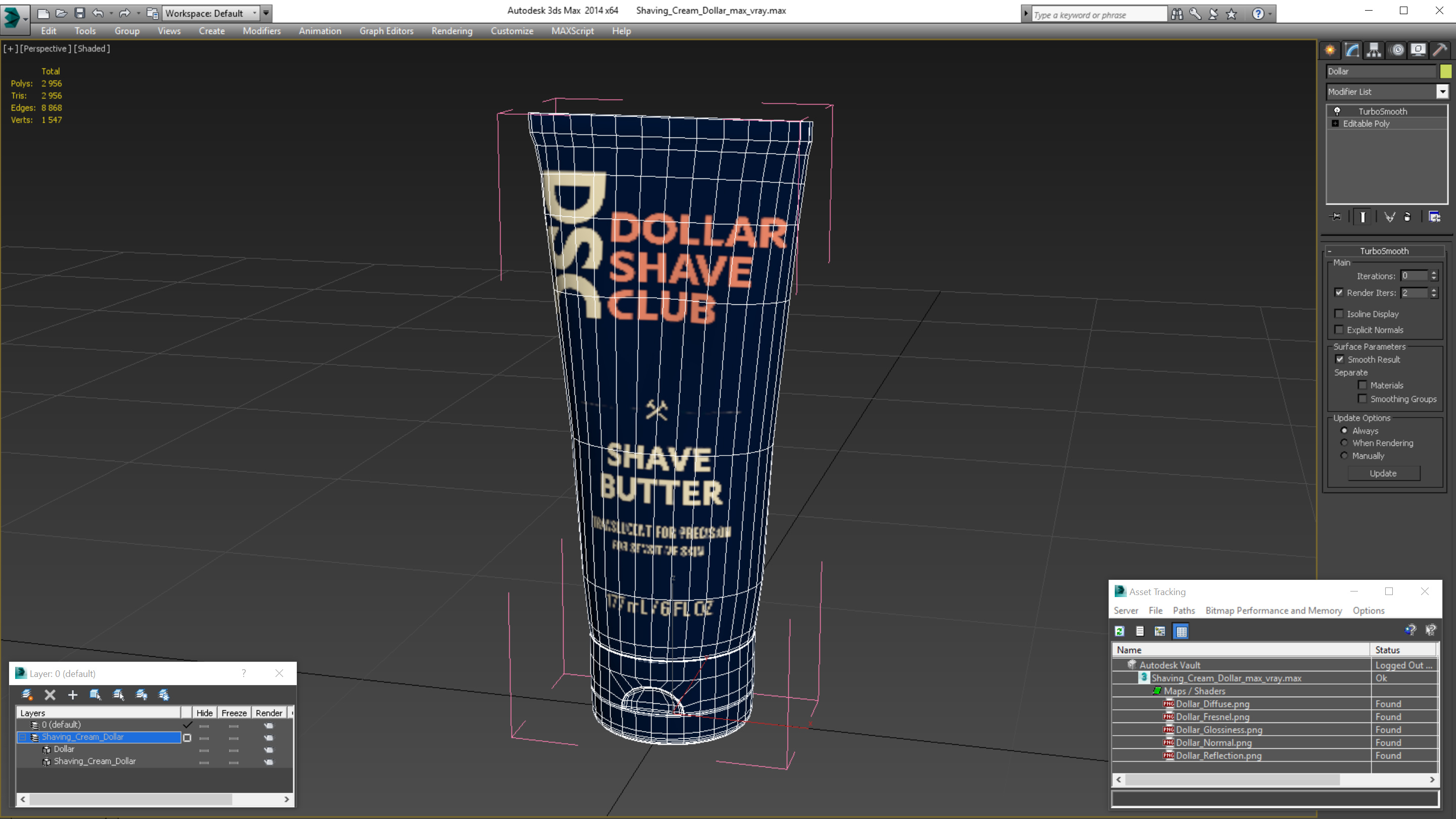
Task: Click Show End Result toggle icon
Action: pos(1363,217)
